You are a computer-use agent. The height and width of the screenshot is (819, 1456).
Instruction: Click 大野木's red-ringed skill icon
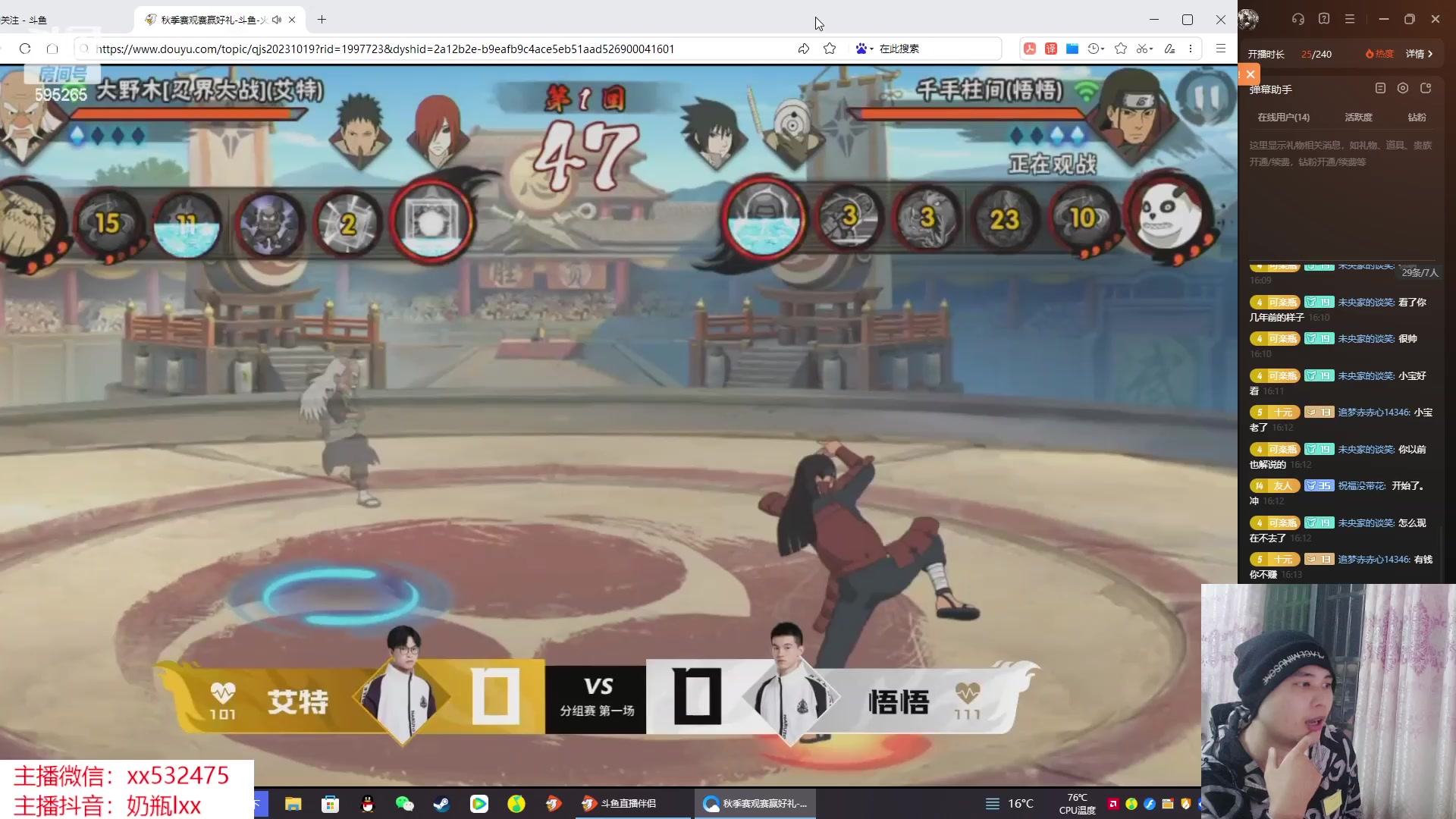coord(431,222)
